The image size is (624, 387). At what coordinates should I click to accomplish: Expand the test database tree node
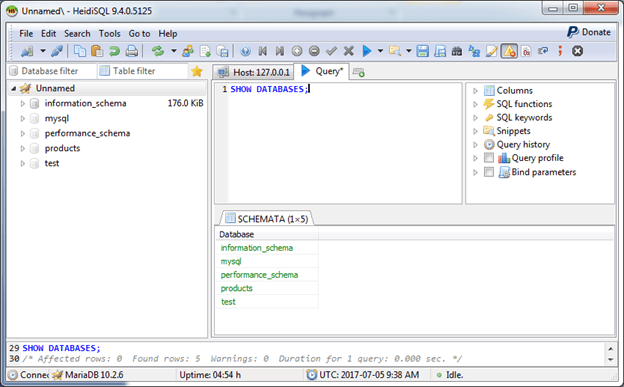23,163
